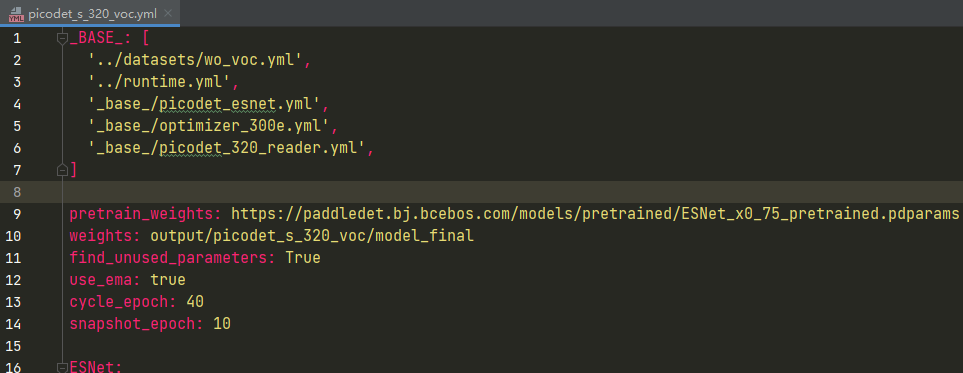Close the picodet_s_320_voc.yml tab

pos(168,13)
